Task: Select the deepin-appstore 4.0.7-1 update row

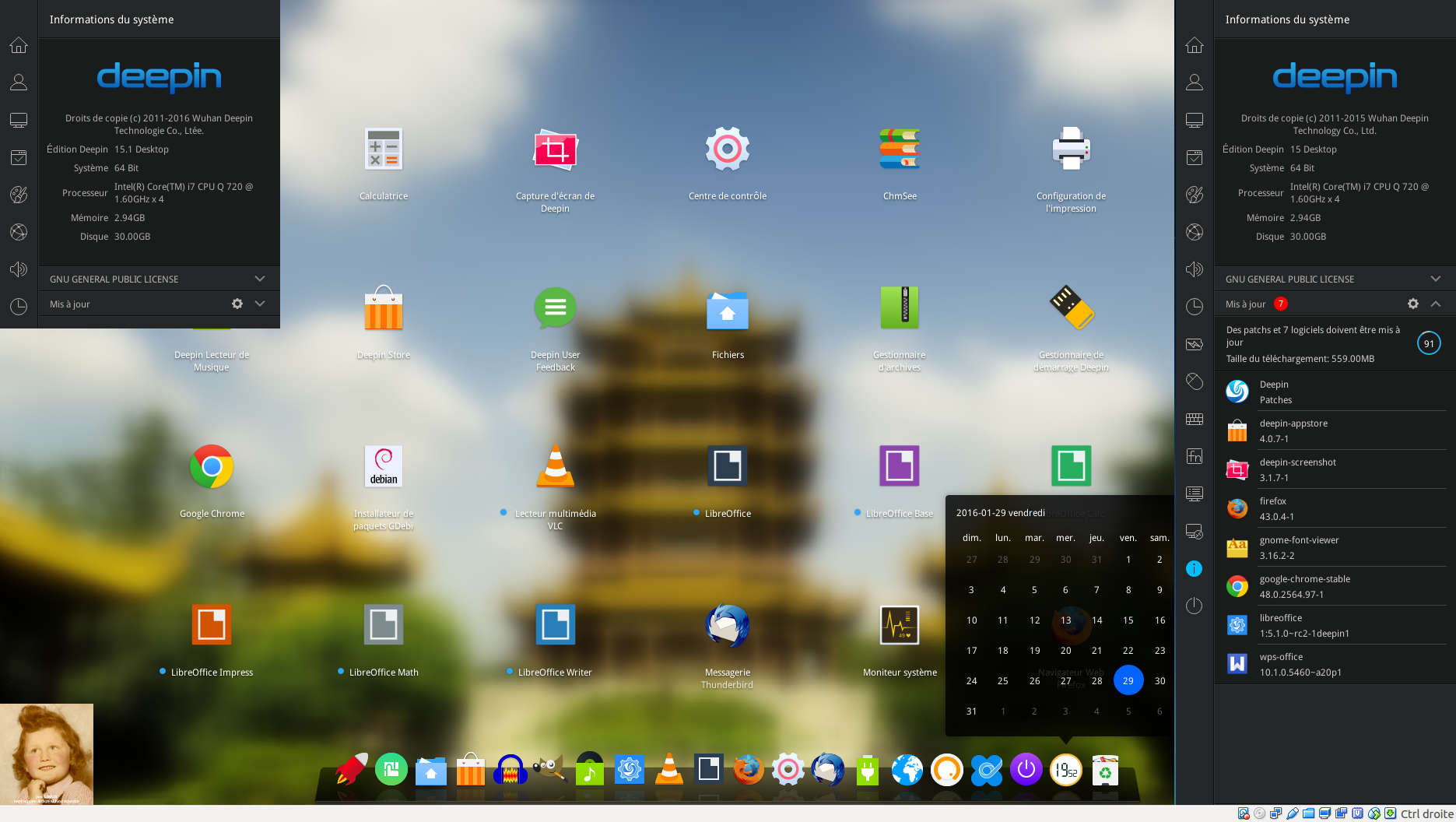Action: [1335, 430]
